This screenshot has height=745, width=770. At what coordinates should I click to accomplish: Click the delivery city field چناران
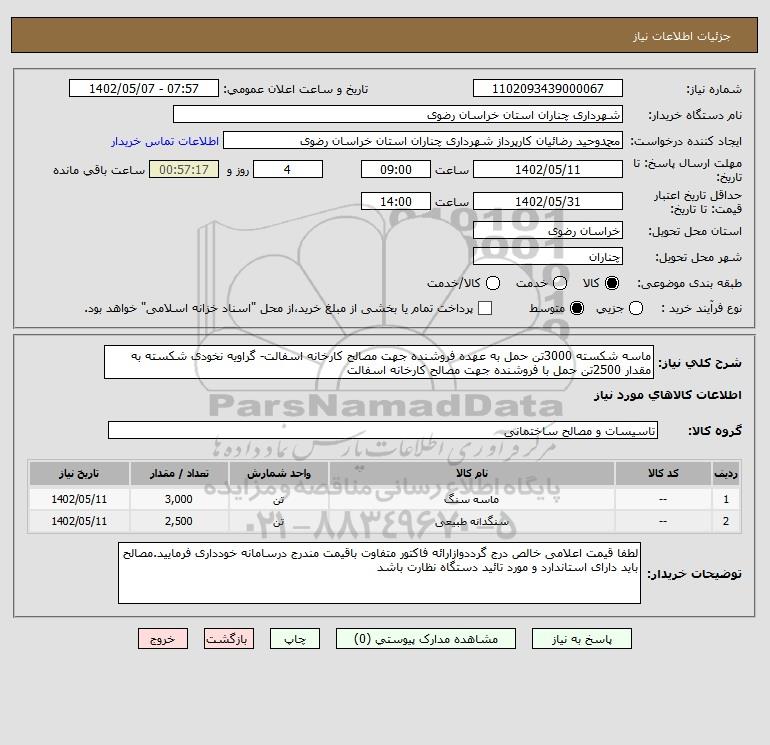click(548, 256)
